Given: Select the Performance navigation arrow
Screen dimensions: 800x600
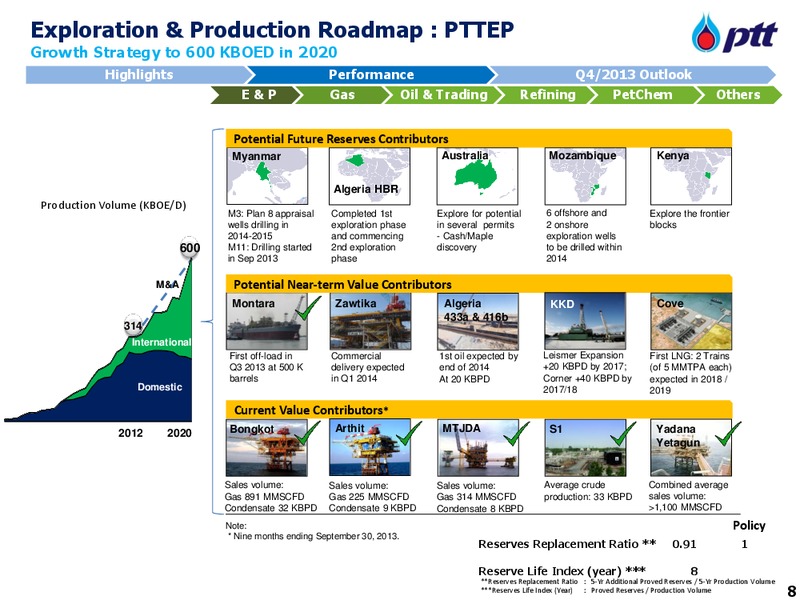Looking at the screenshot, I should coord(371,74).
